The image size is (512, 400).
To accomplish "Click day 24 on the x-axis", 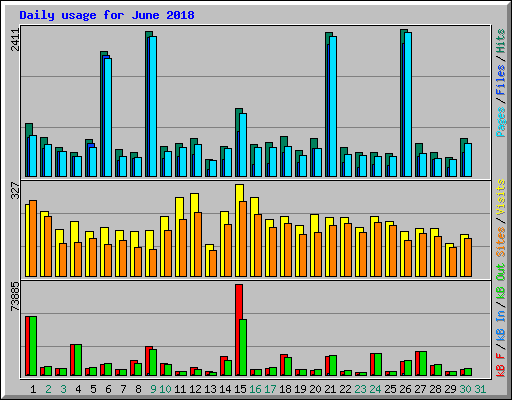I will (375, 389).
